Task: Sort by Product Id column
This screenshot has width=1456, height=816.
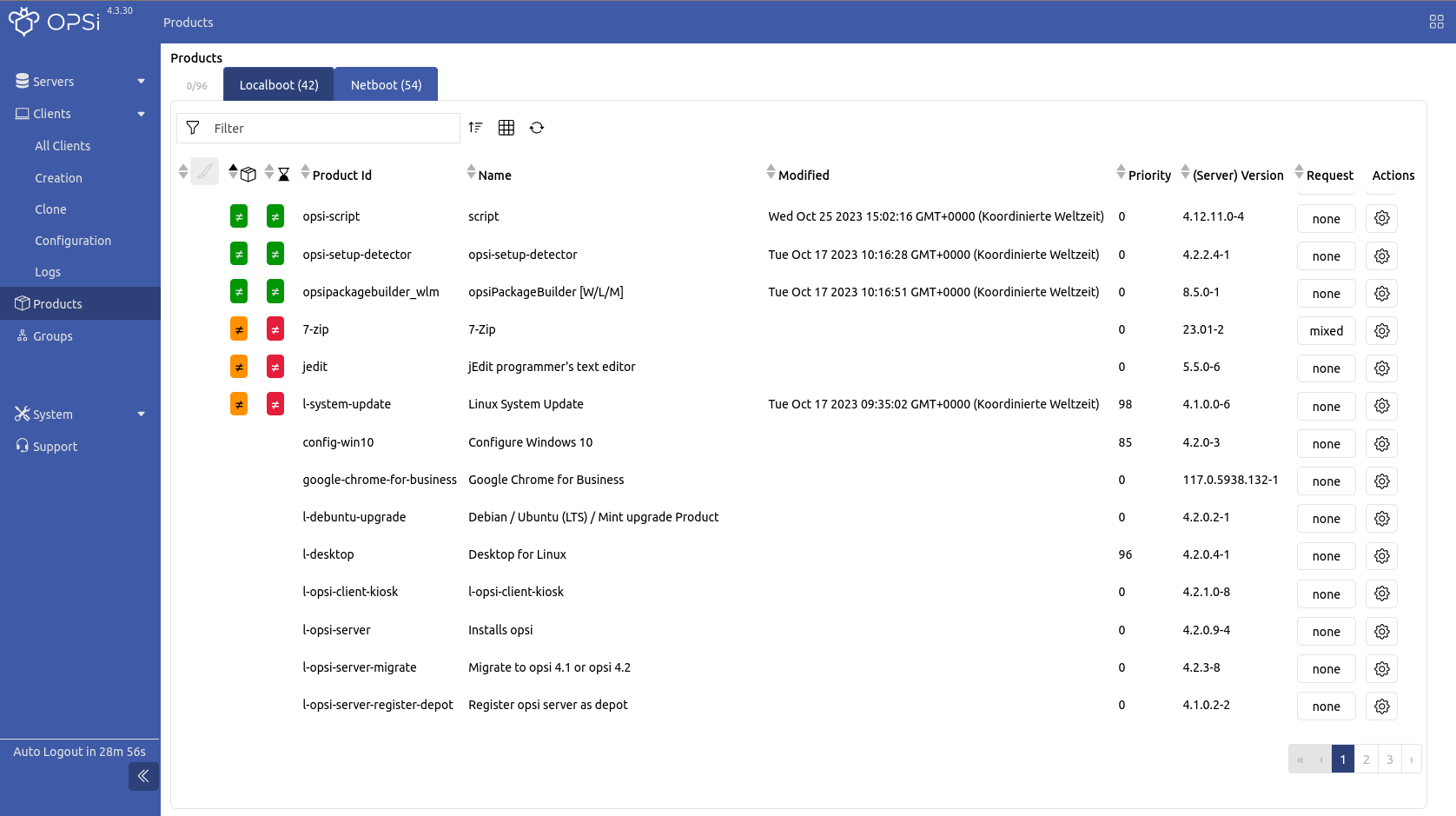Action: 337,174
